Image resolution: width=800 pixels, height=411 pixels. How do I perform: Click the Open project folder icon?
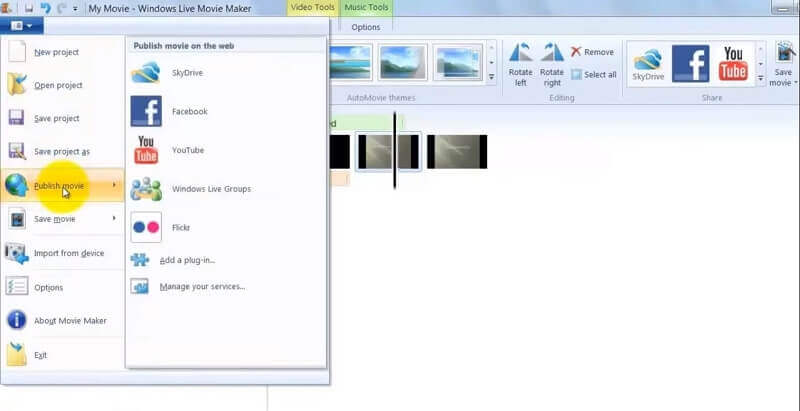pyautogui.click(x=17, y=85)
